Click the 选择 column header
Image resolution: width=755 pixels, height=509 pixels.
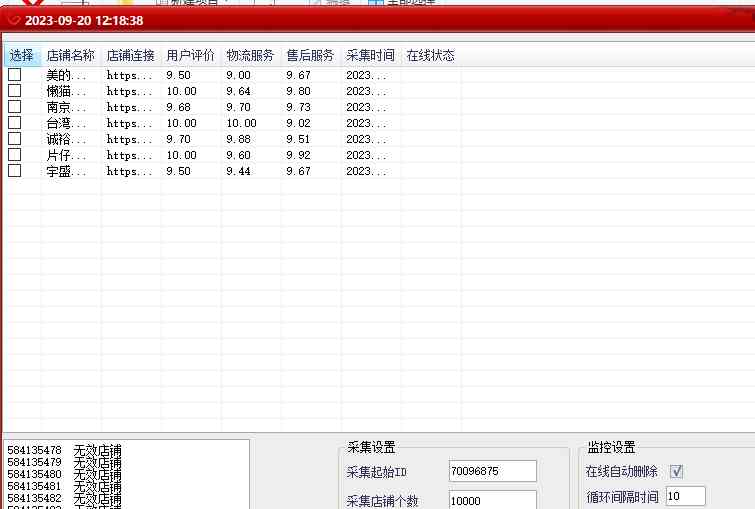21,56
